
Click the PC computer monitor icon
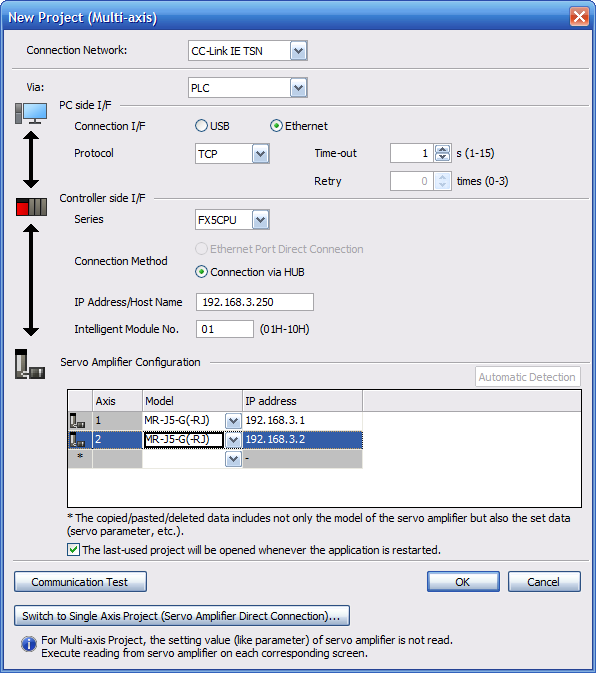(31, 113)
